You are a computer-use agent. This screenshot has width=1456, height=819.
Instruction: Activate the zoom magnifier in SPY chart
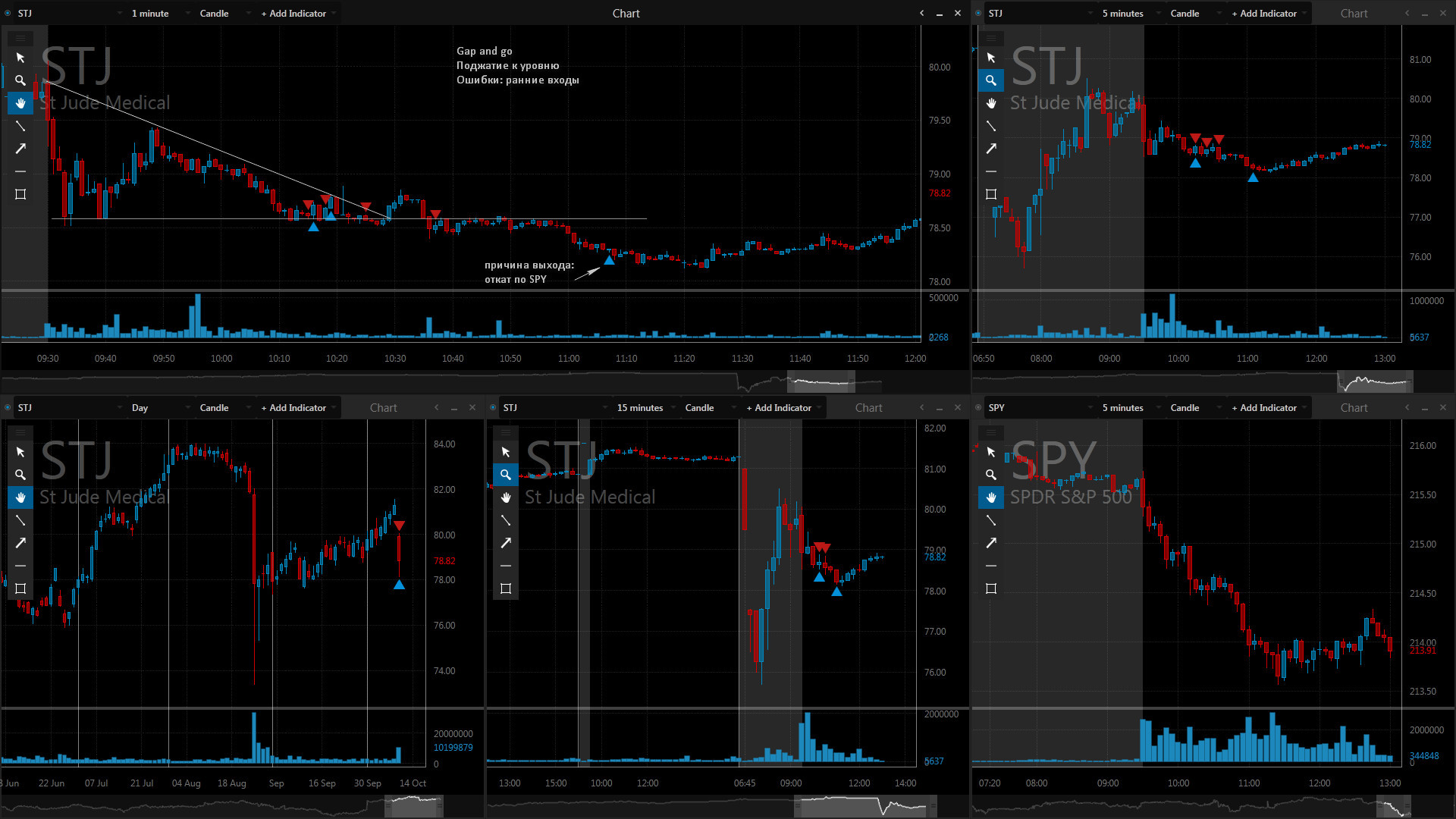(x=991, y=475)
